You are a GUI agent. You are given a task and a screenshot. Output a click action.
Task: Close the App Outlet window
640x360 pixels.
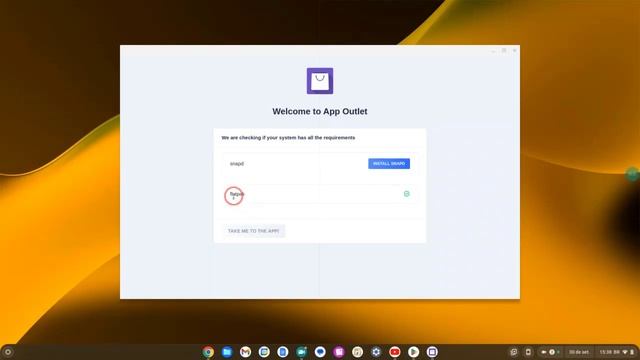pyautogui.click(x=514, y=51)
